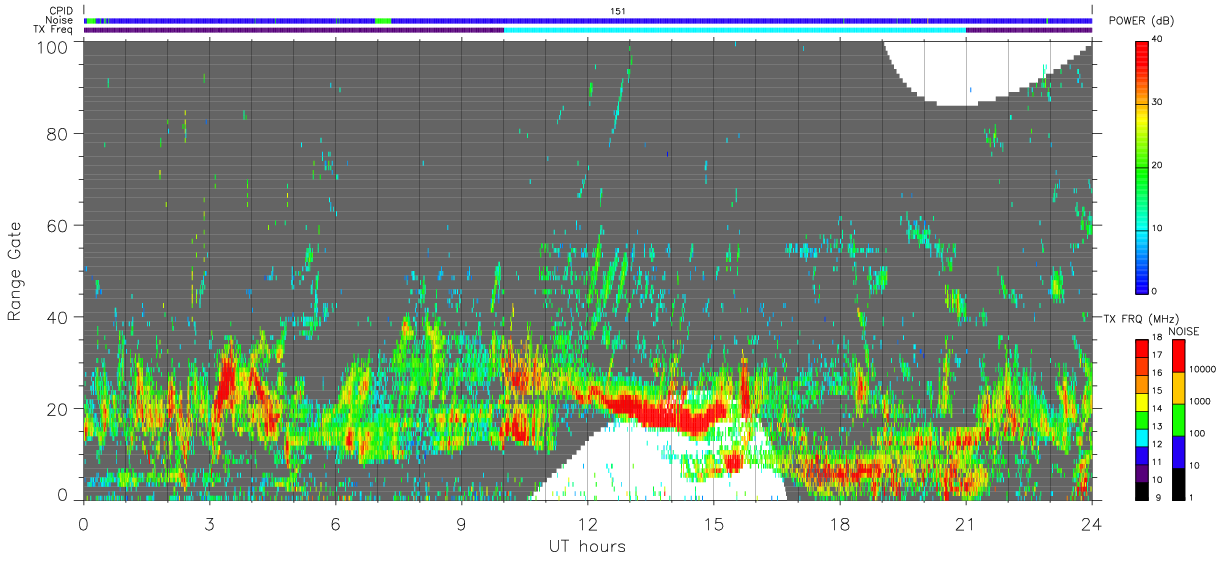Click the purple segment of the TX FRQ color bar
Viewport: 1228px width, 567px height.
(x=1143, y=473)
